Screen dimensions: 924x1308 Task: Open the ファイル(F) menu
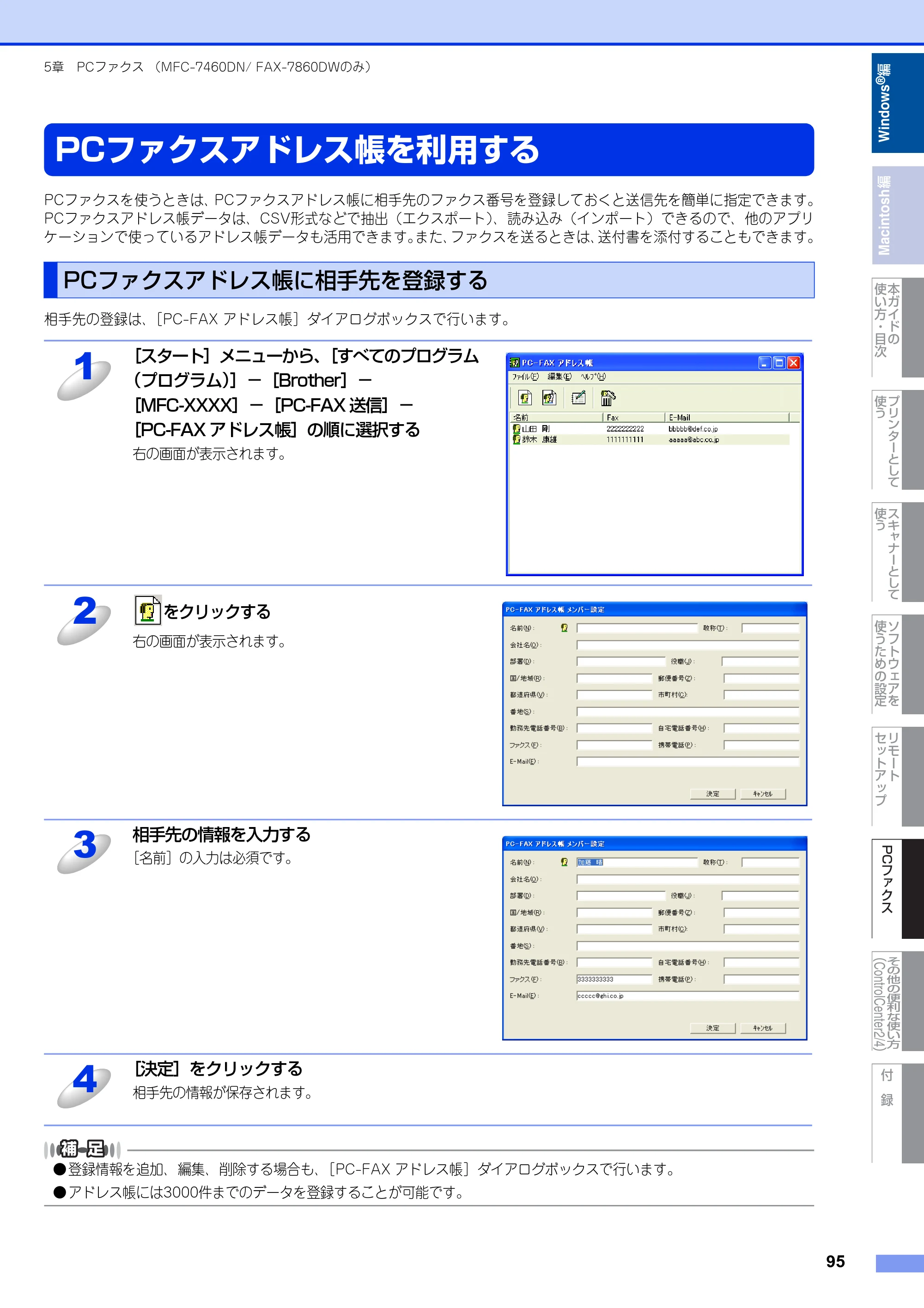(525, 377)
